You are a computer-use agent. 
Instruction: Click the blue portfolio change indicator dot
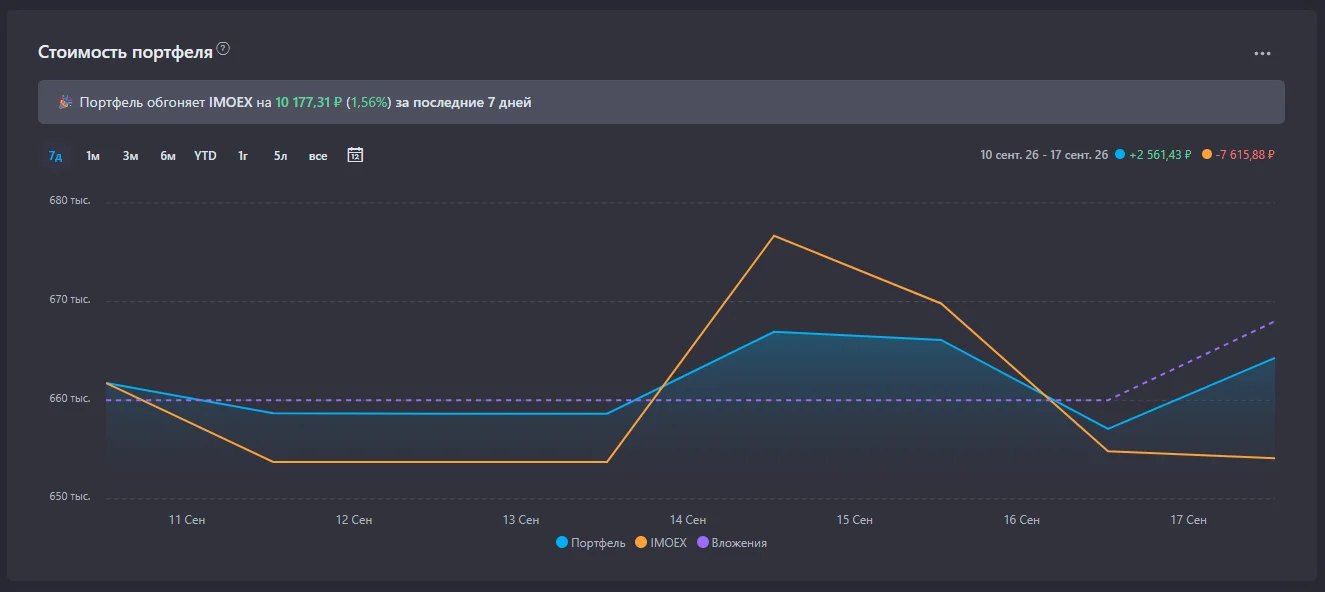click(x=1120, y=155)
